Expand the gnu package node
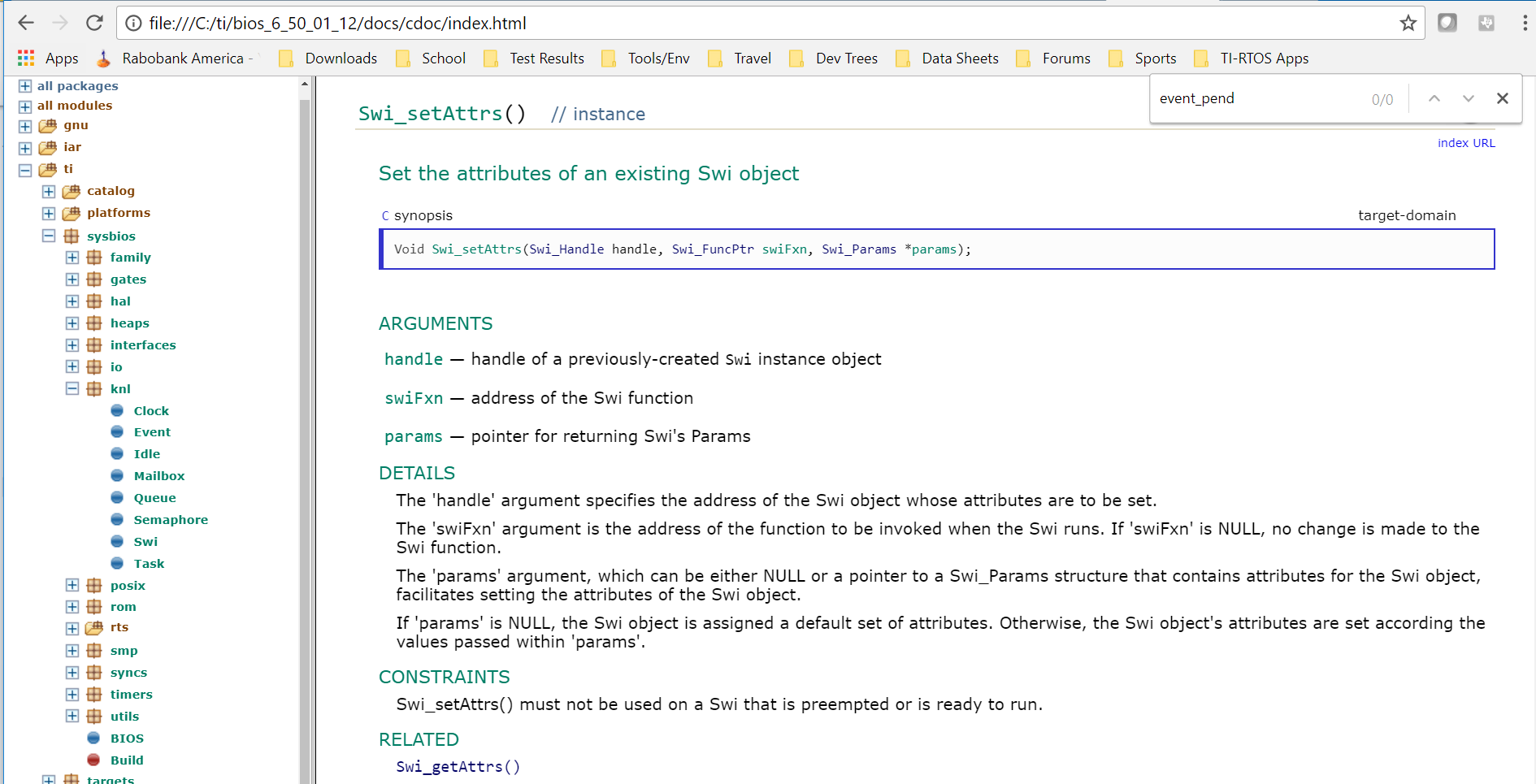 (x=25, y=126)
